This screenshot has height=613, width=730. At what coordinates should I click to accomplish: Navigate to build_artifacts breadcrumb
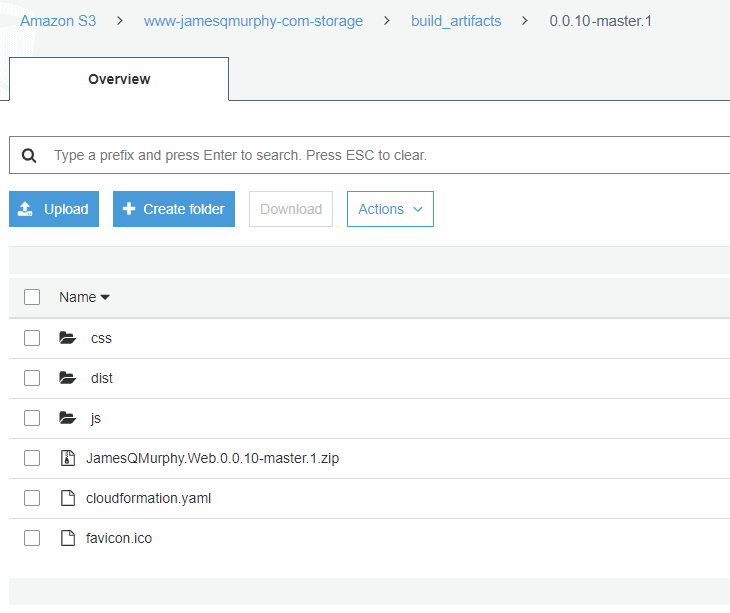coord(456,21)
